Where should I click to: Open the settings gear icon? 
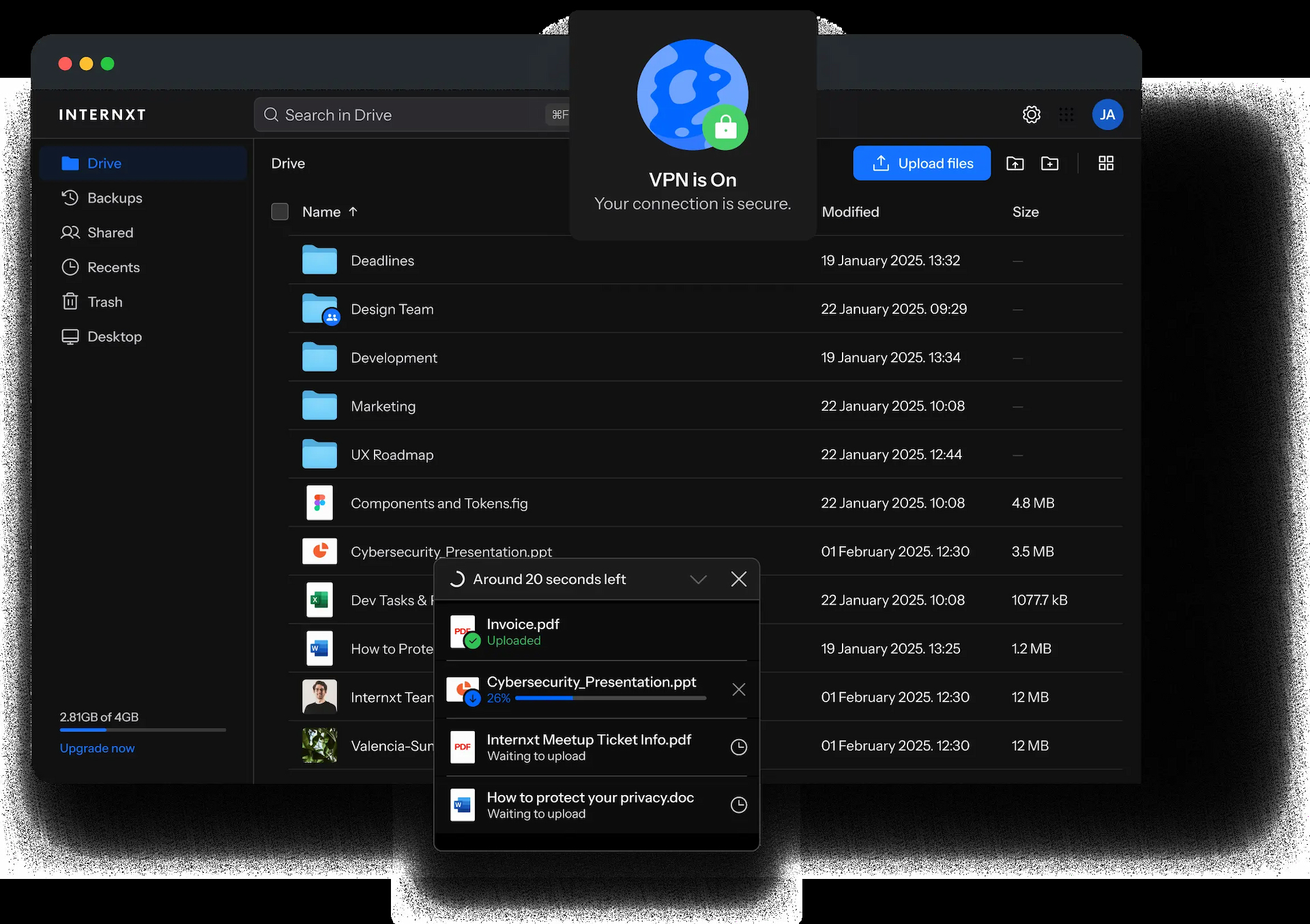[1031, 115]
